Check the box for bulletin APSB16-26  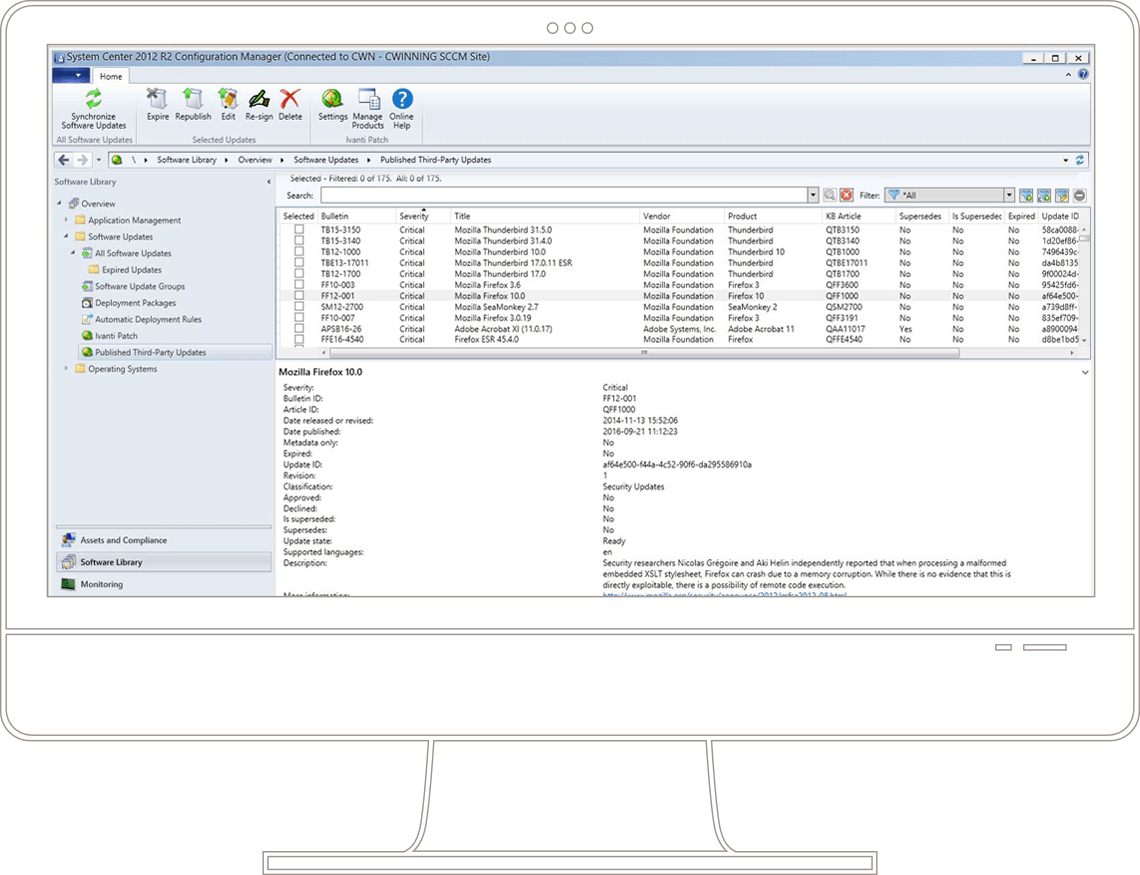(x=299, y=328)
